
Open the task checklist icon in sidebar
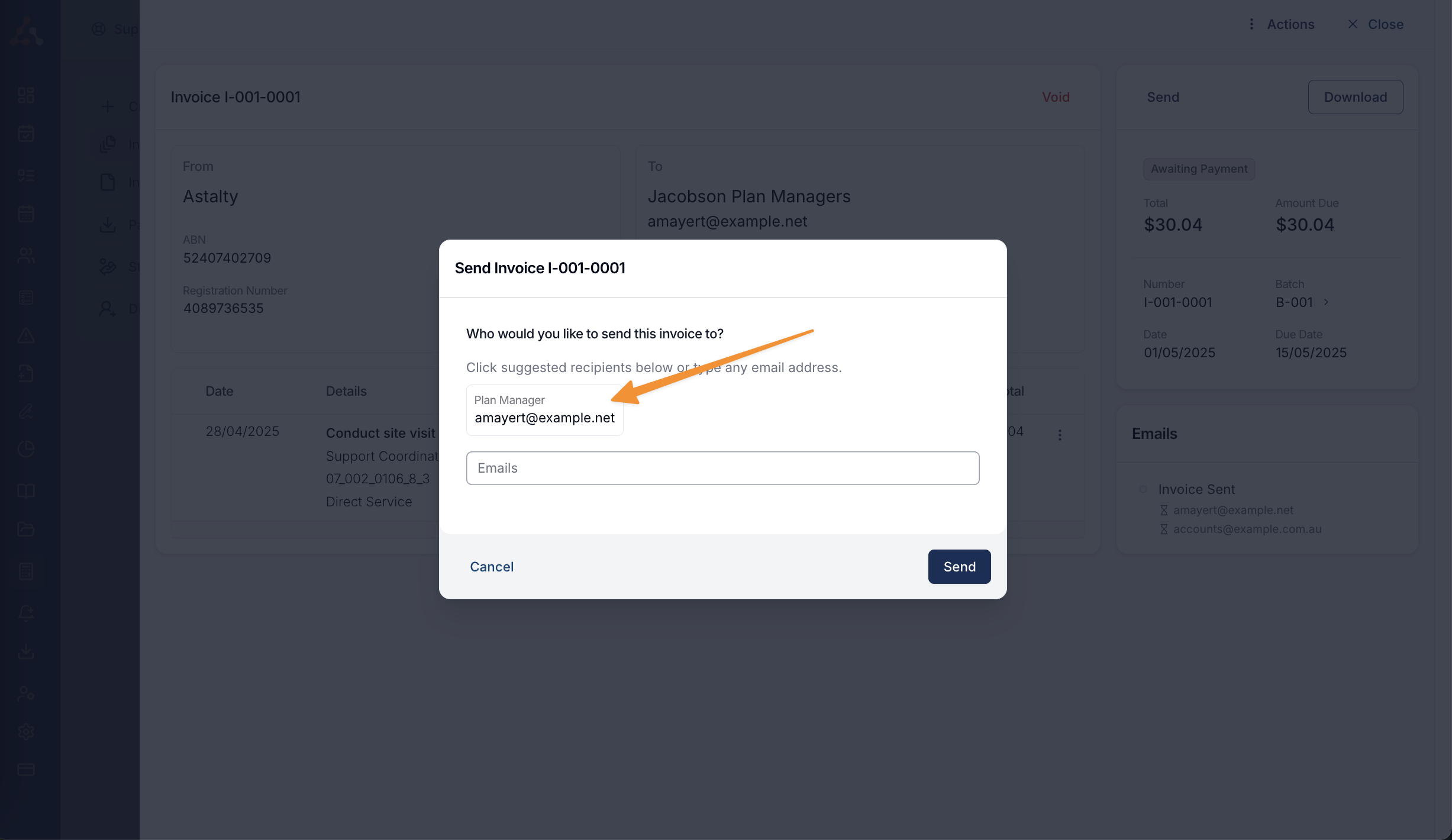point(26,175)
